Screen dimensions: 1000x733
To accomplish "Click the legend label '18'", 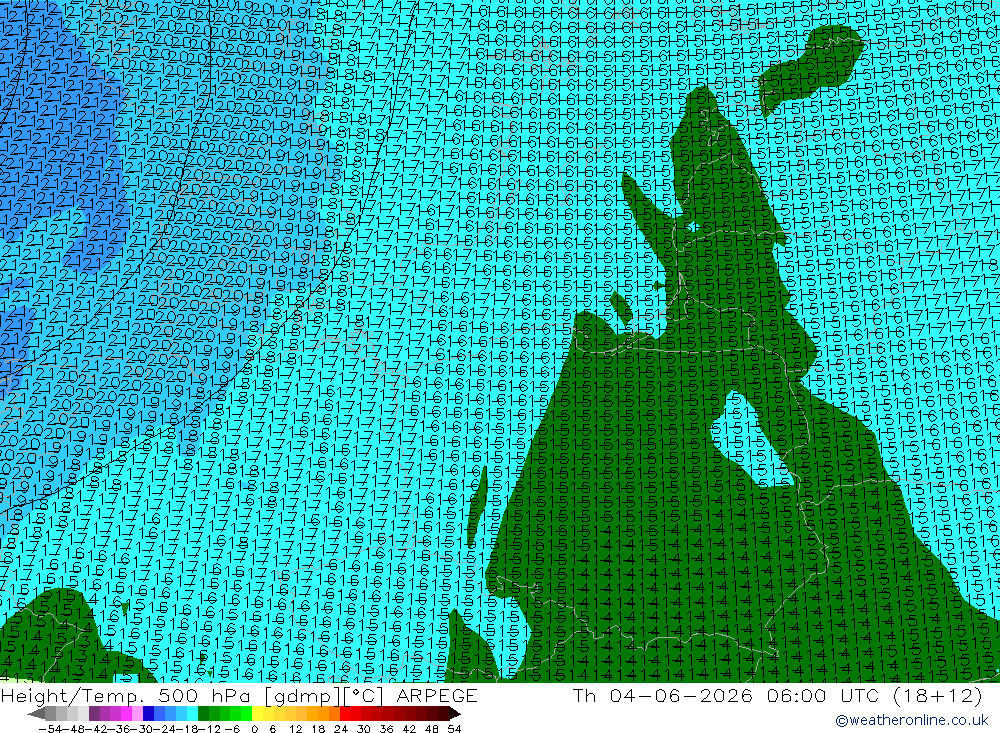I will [x=318, y=729].
